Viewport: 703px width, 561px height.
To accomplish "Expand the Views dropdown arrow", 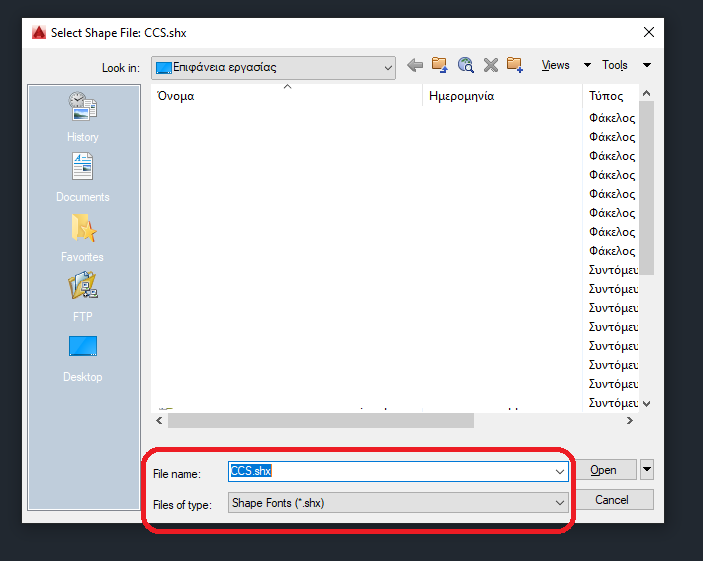I will coord(587,65).
